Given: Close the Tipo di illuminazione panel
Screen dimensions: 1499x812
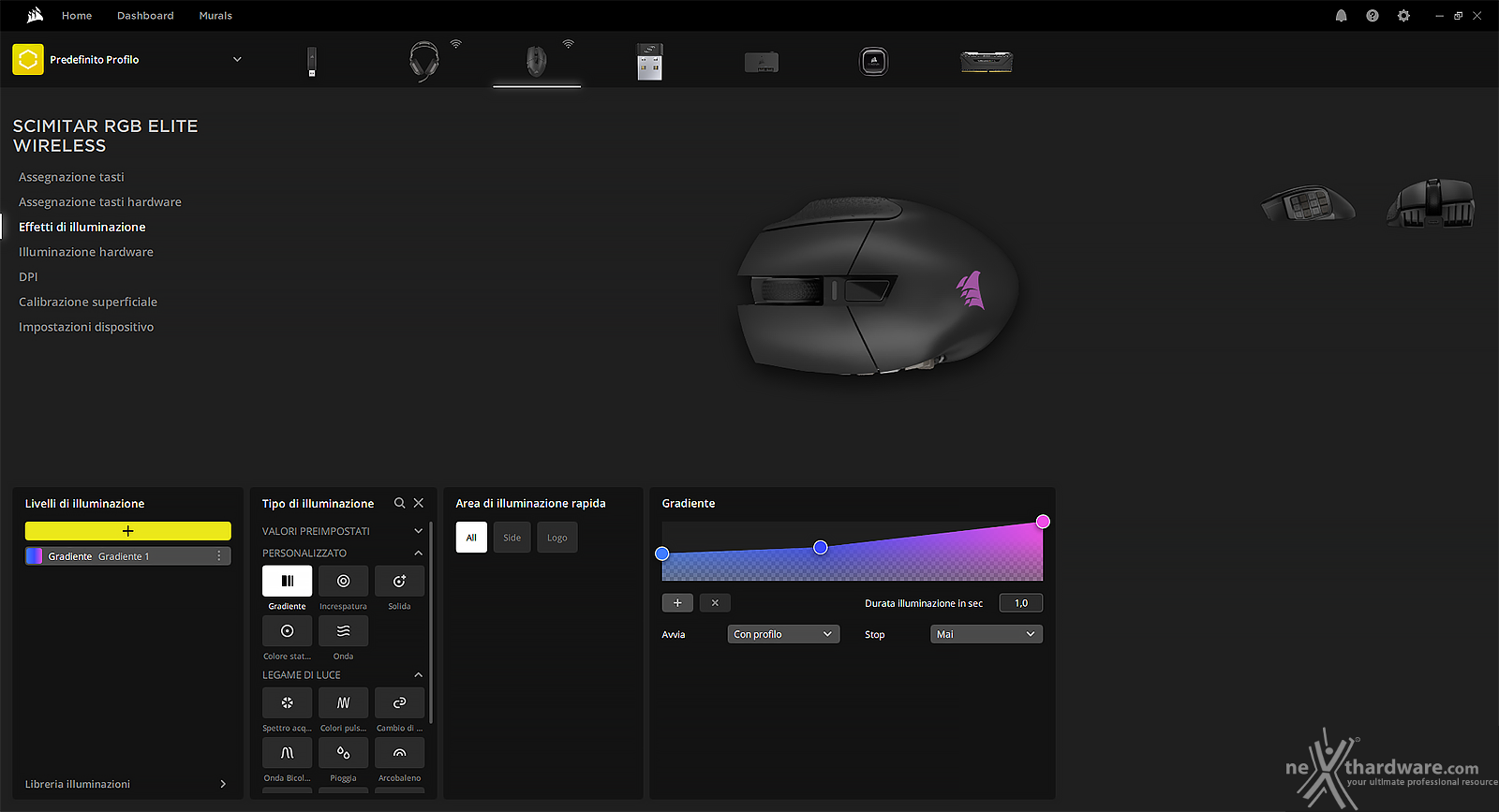Looking at the screenshot, I should point(419,503).
